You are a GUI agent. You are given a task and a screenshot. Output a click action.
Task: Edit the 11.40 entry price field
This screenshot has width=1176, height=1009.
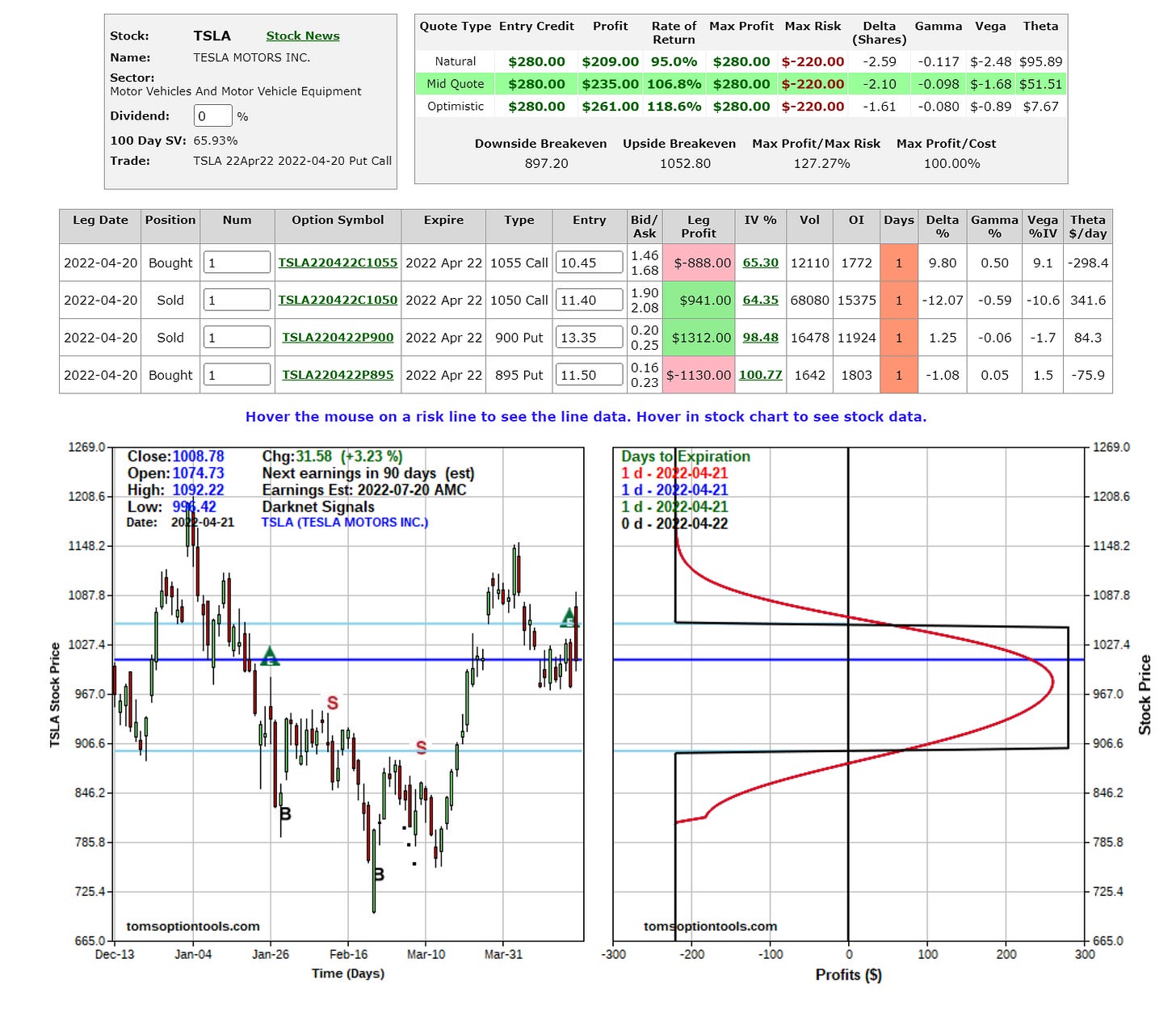[x=589, y=300]
